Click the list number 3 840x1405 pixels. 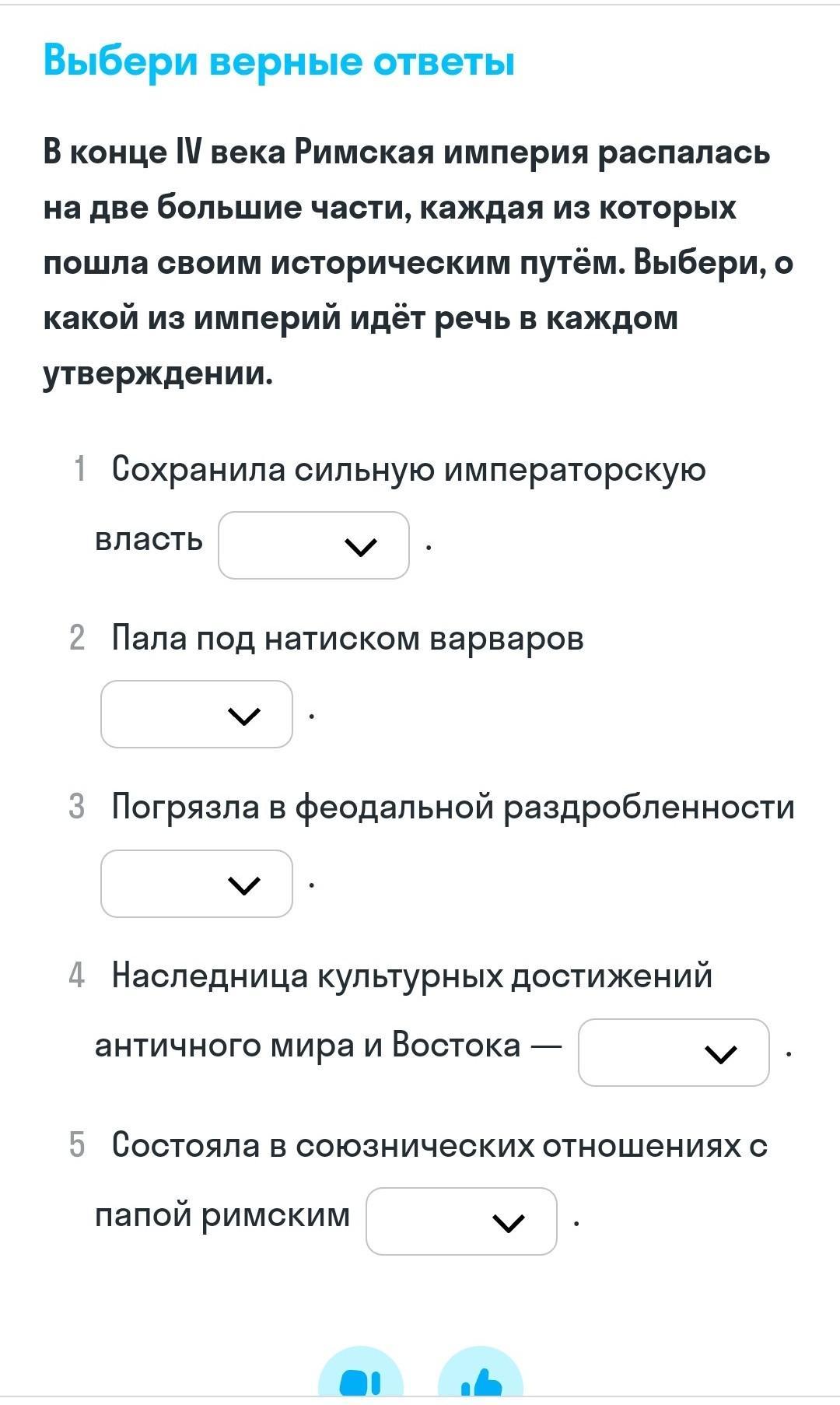[77, 807]
